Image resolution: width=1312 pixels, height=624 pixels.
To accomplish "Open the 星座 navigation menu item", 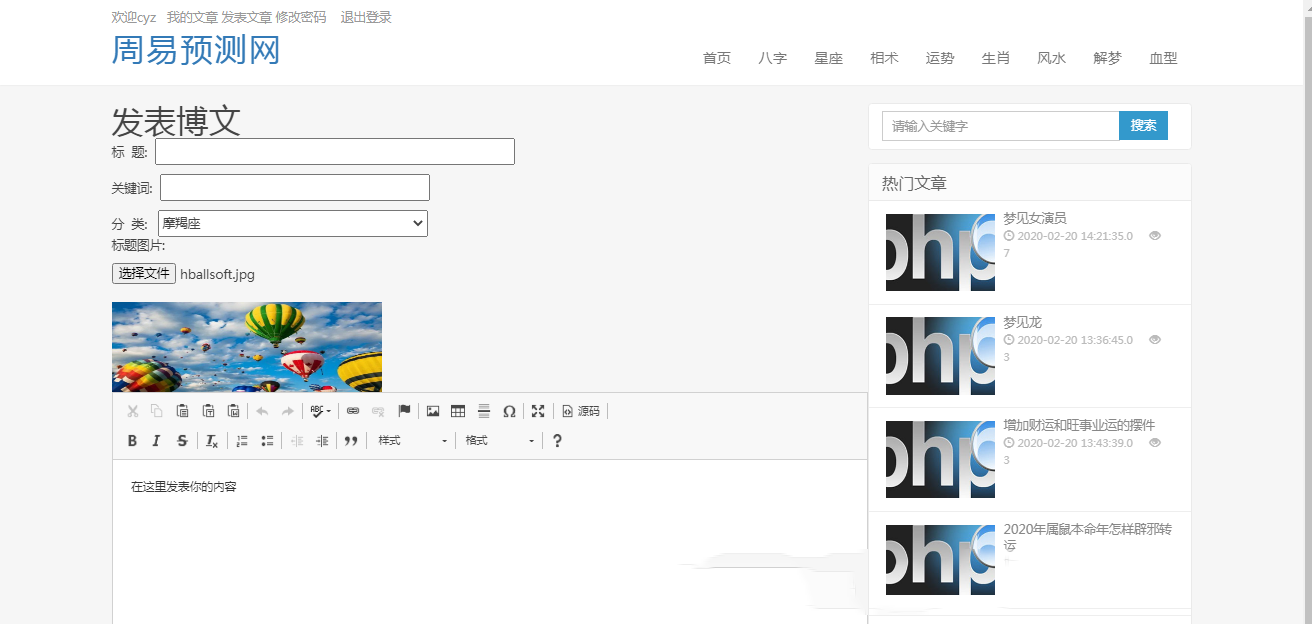I will coord(828,58).
